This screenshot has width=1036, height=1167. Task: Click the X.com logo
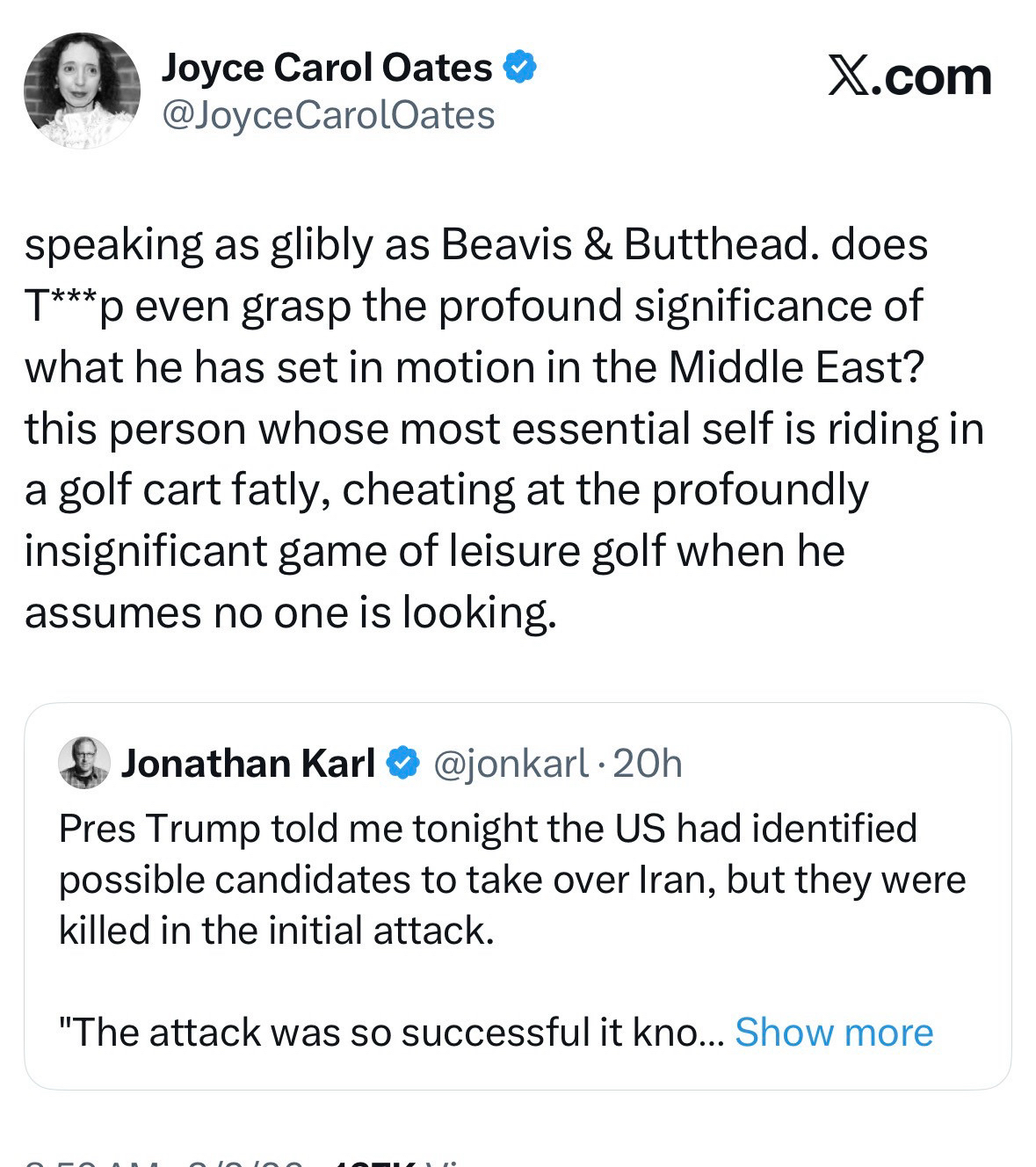(x=909, y=77)
